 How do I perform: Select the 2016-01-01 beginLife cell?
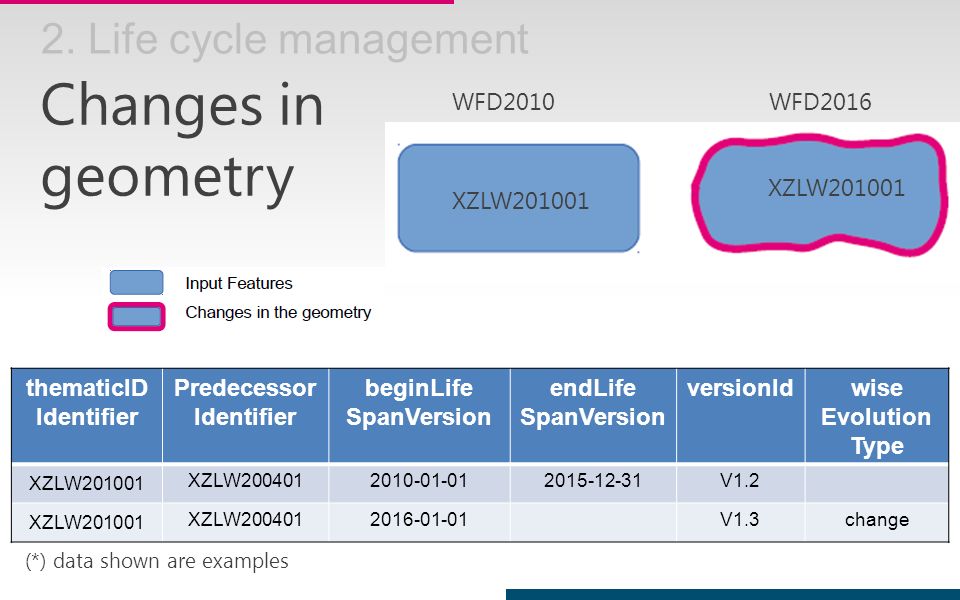pos(419,522)
